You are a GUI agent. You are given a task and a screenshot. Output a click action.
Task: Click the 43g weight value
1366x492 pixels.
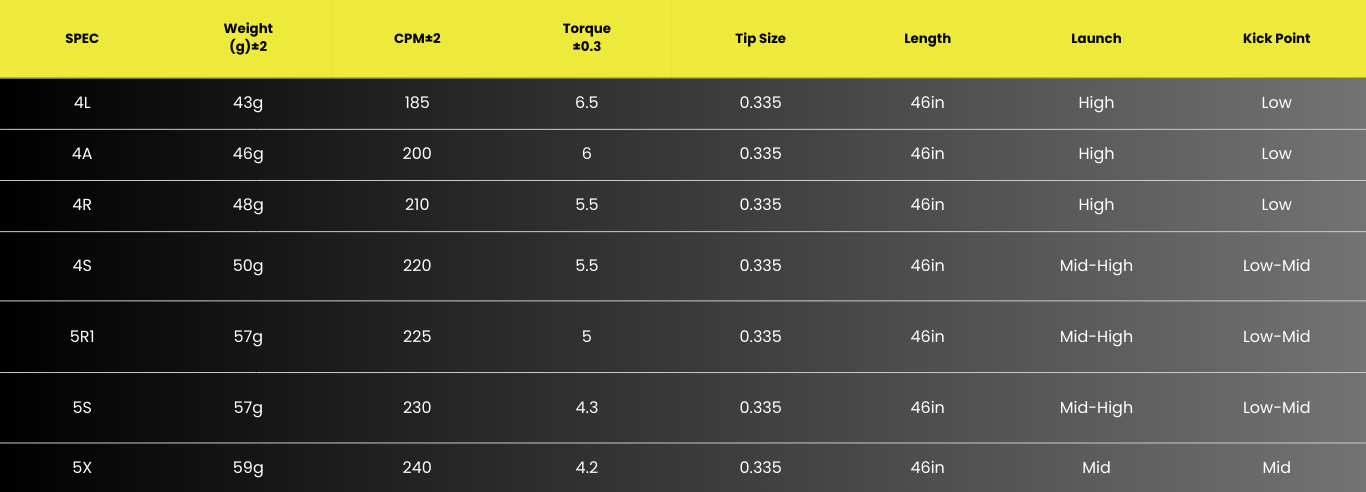(x=248, y=103)
